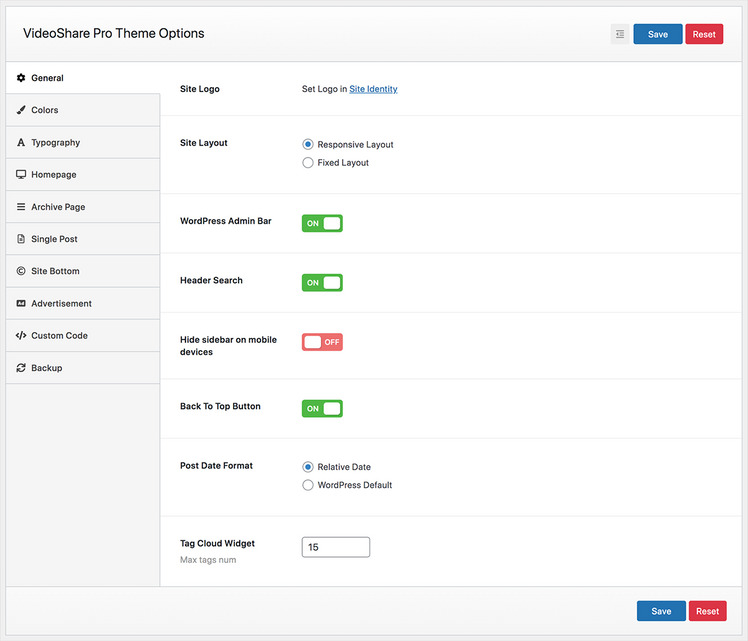Expand all sections with header icon

[620, 34]
